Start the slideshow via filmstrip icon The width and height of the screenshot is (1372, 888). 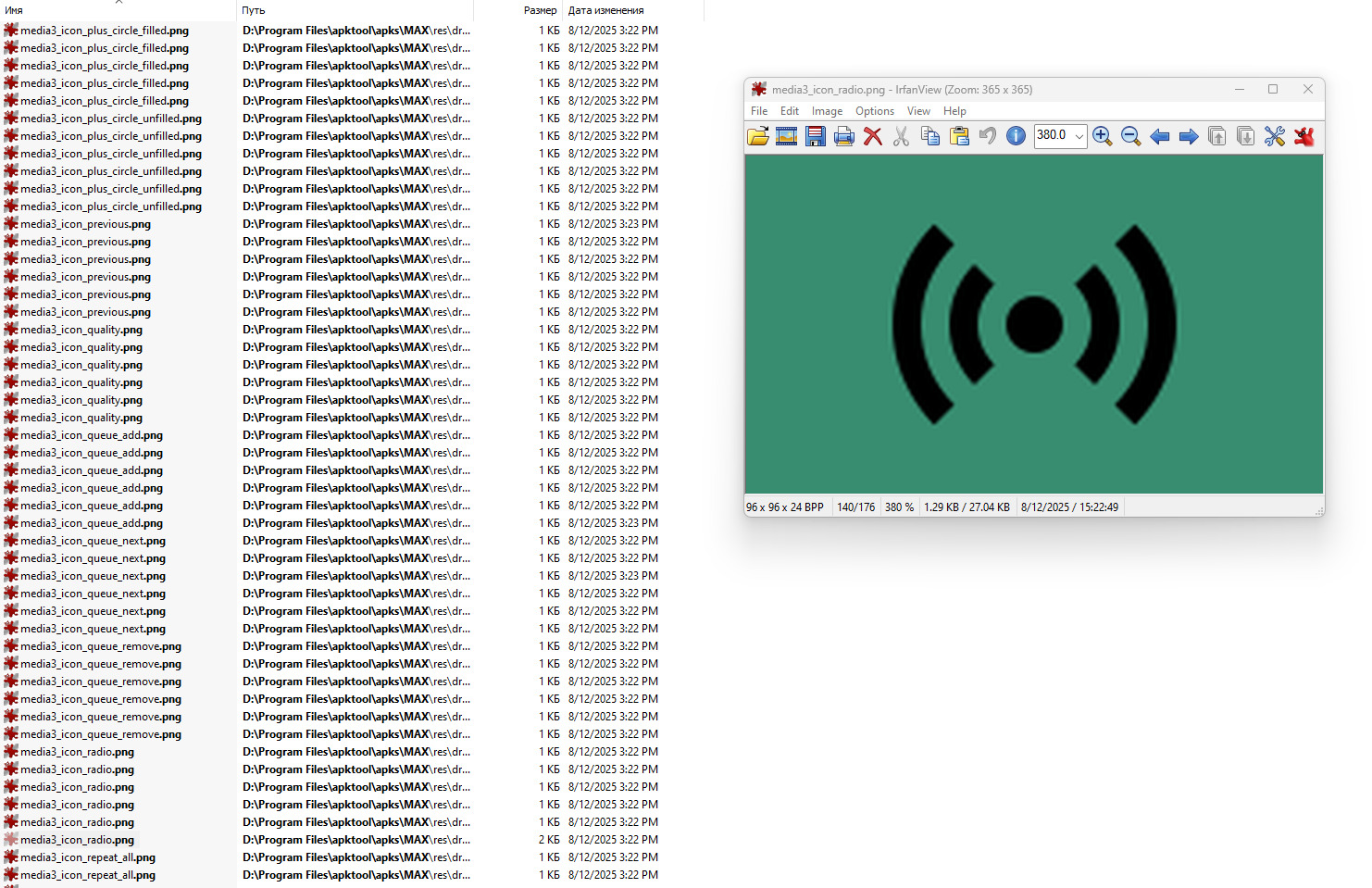787,136
